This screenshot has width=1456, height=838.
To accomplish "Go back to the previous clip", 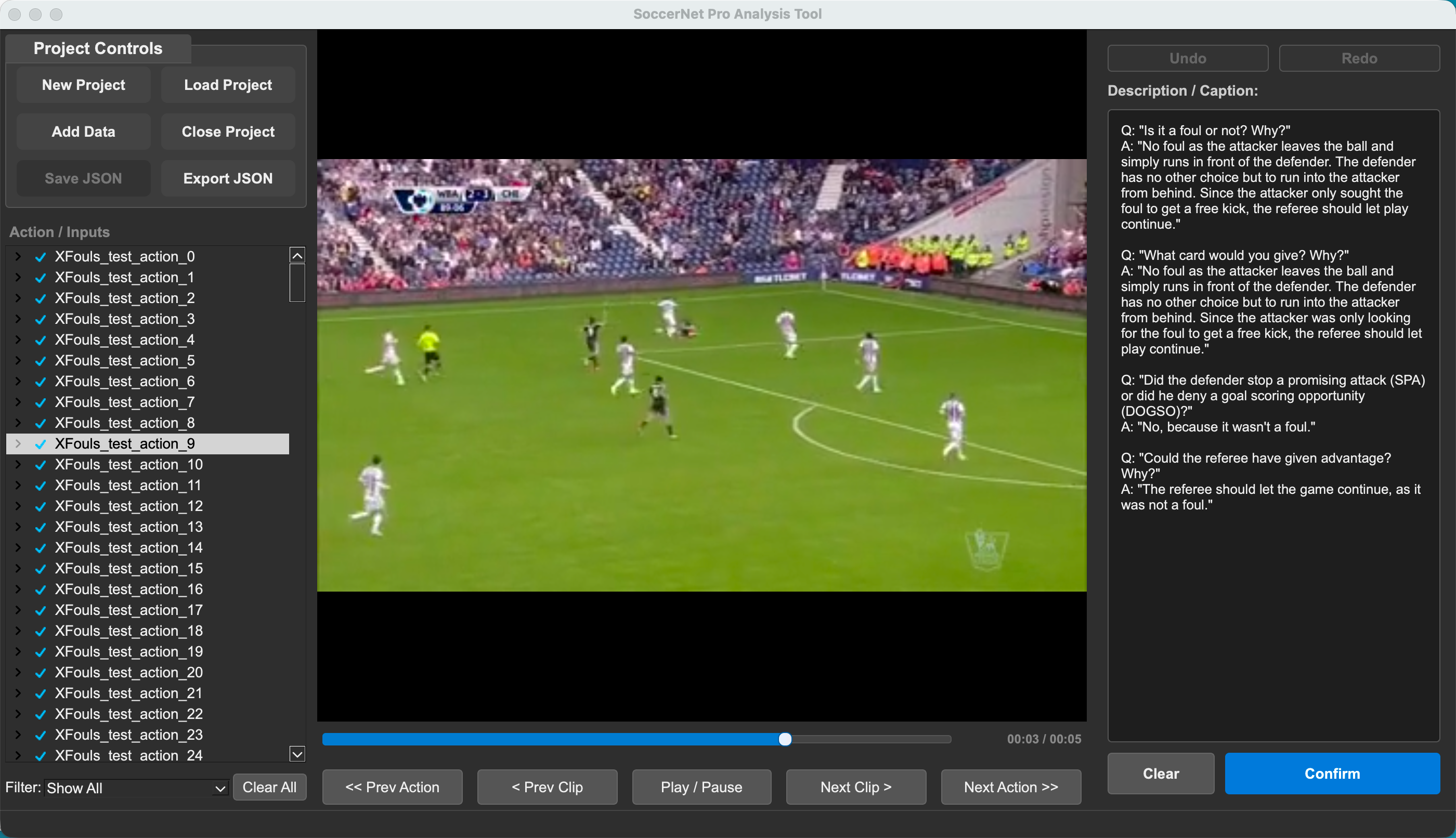I will point(547,787).
